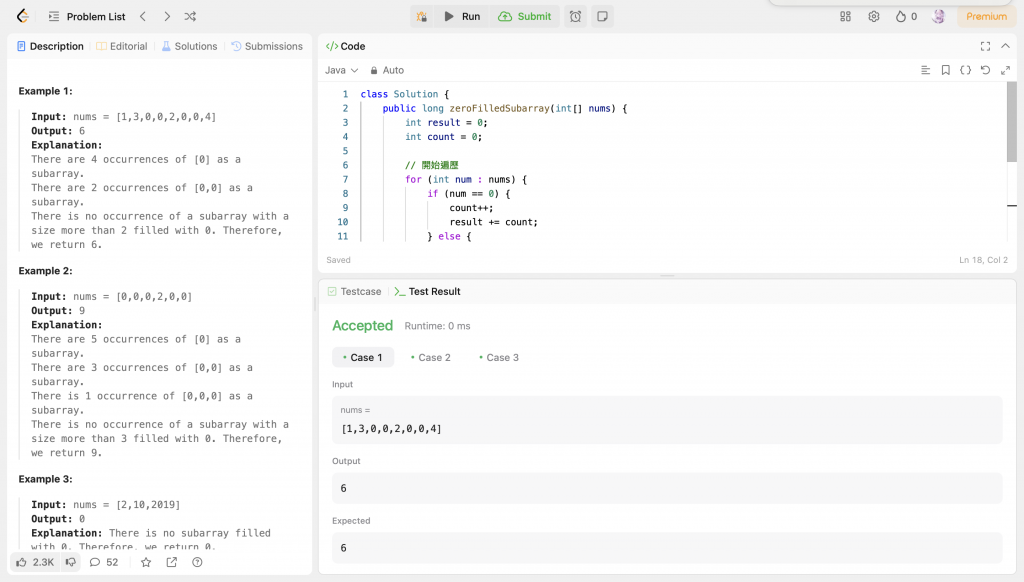Click Runtime: 0 ms text

pyautogui.click(x=437, y=326)
